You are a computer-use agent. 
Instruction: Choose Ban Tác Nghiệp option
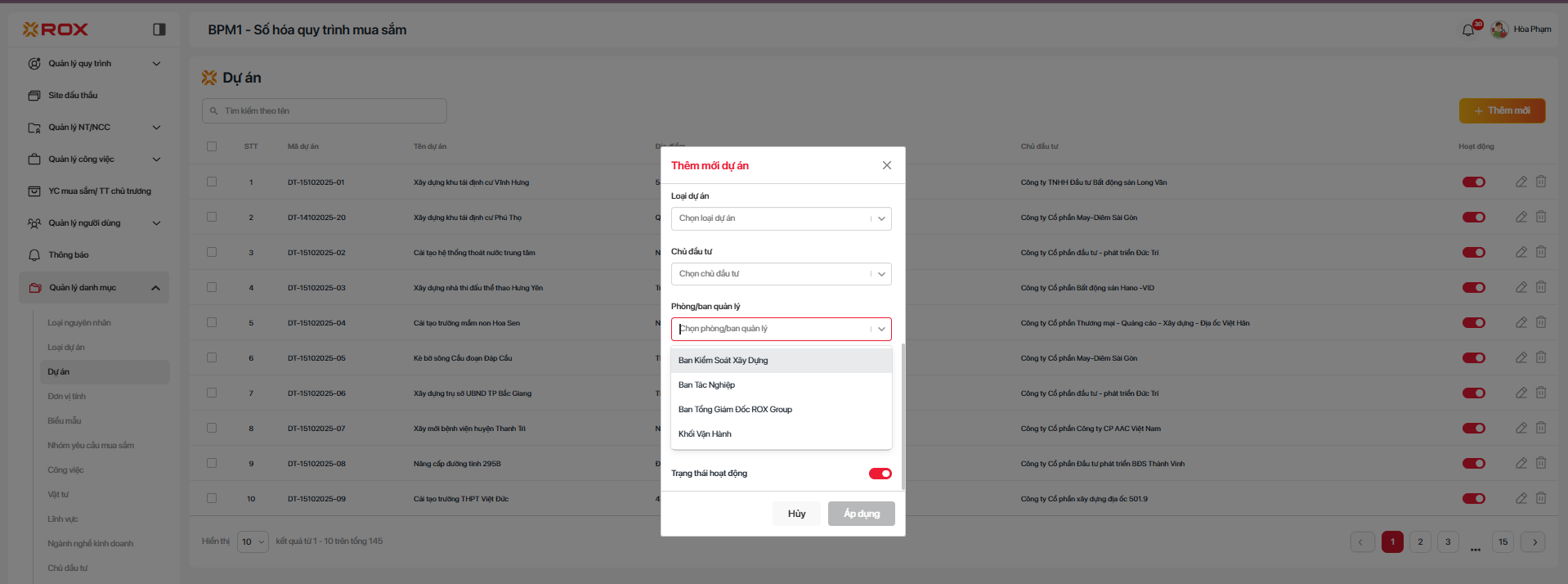[707, 385]
